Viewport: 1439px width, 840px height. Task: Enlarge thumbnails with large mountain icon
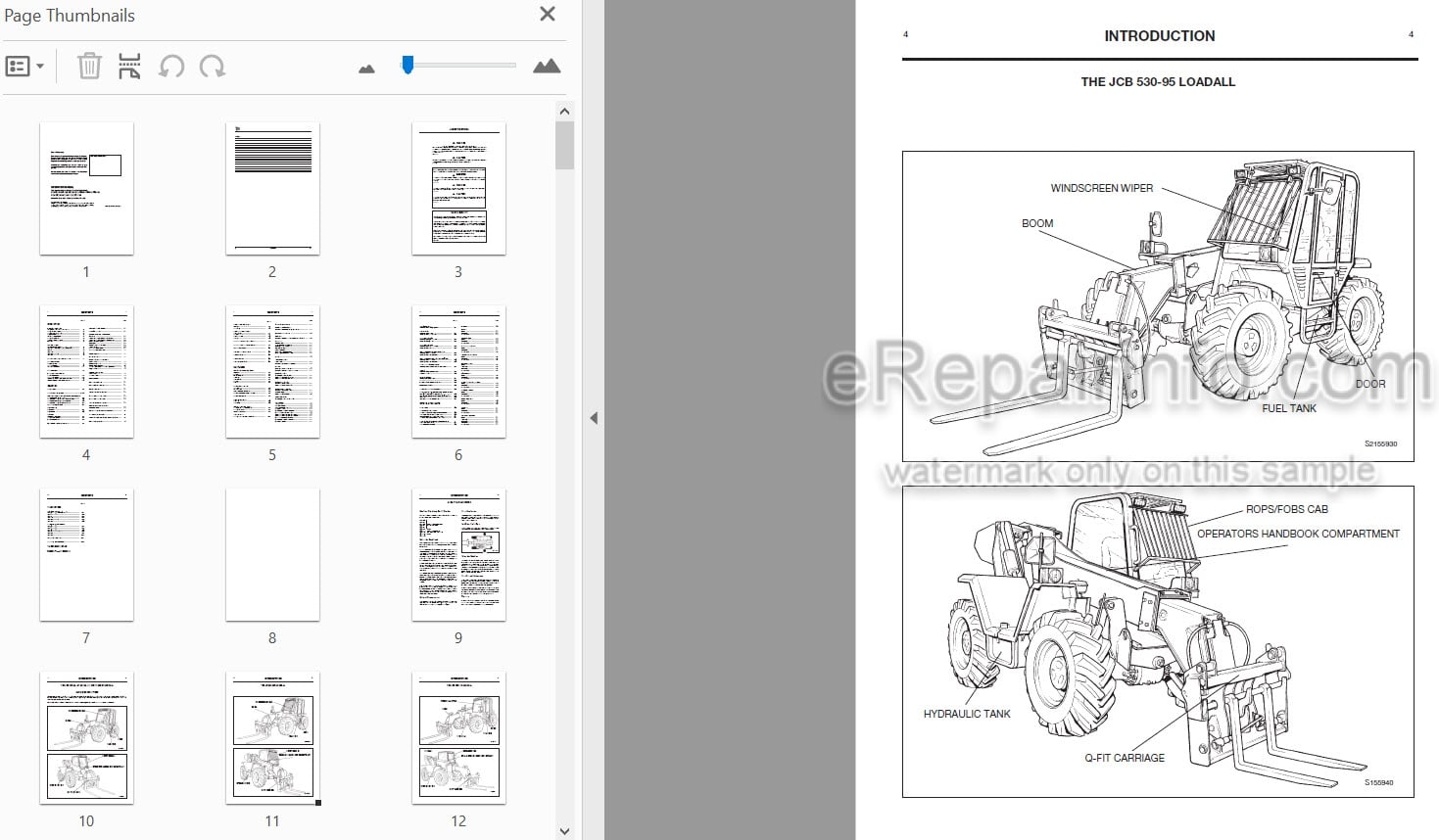(547, 66)
